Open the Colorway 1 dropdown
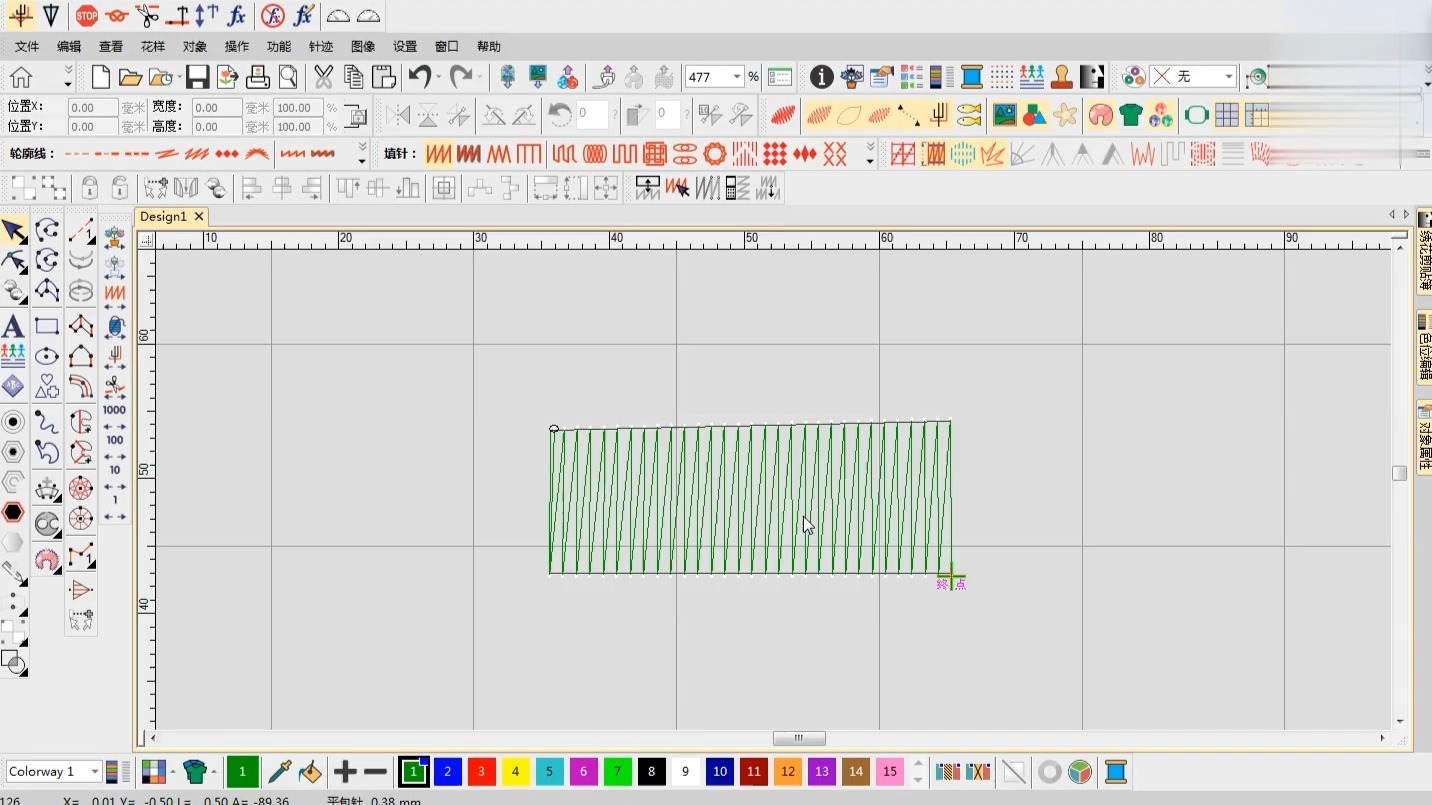Image resolution: width=1432 pixels, height=805 pixels. pos(95,772)
